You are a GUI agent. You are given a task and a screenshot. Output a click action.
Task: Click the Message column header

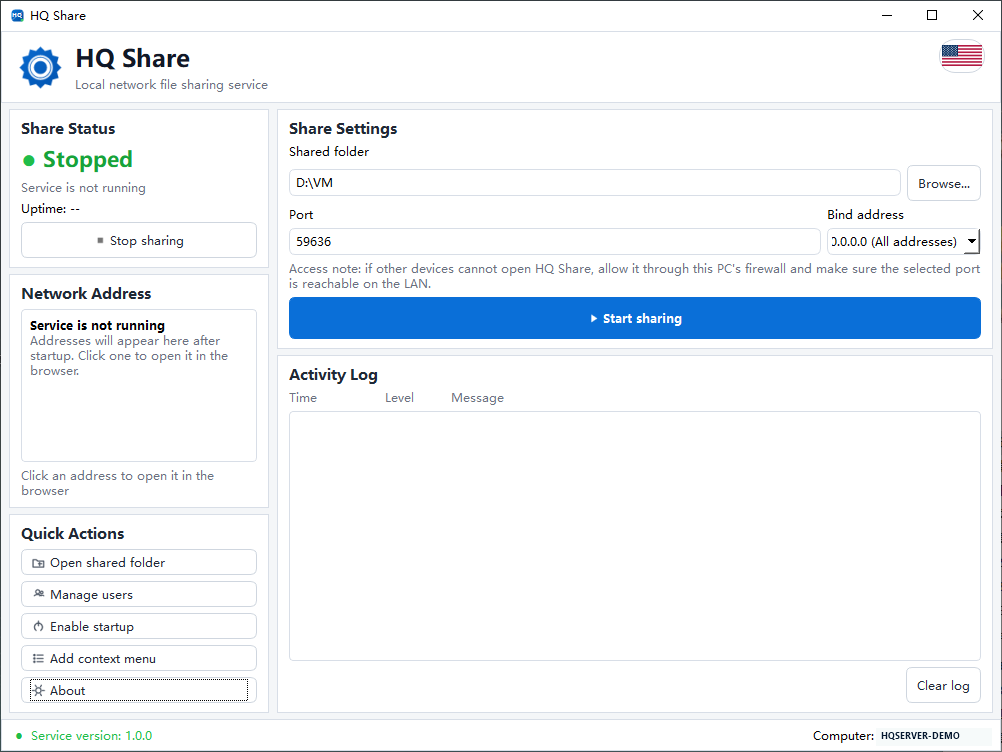pos(477,397)
